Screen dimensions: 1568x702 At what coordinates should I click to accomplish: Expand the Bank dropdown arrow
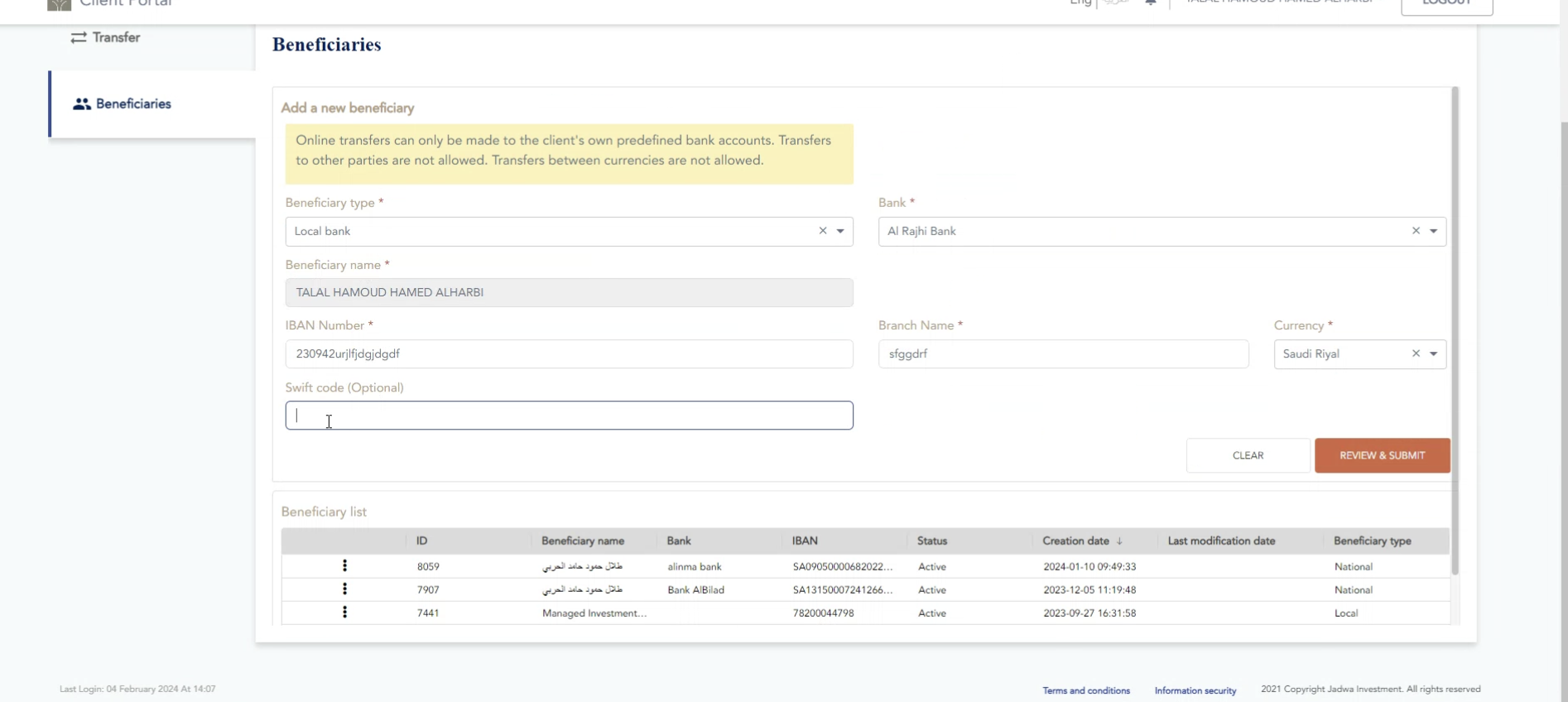tap(1433, 232)
